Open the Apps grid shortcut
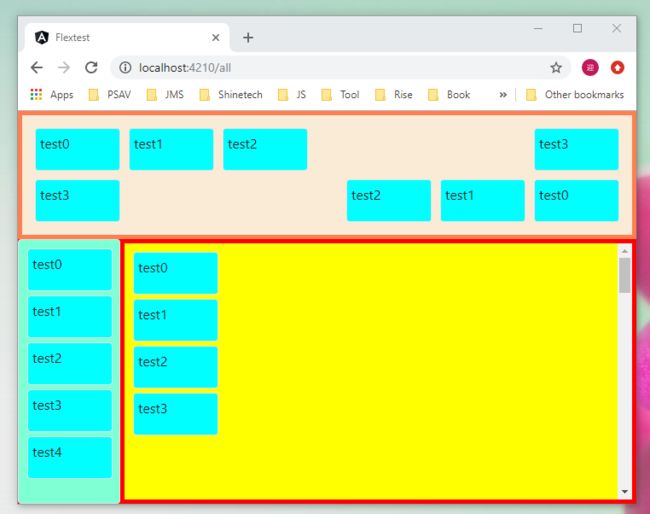 (52, 95)
